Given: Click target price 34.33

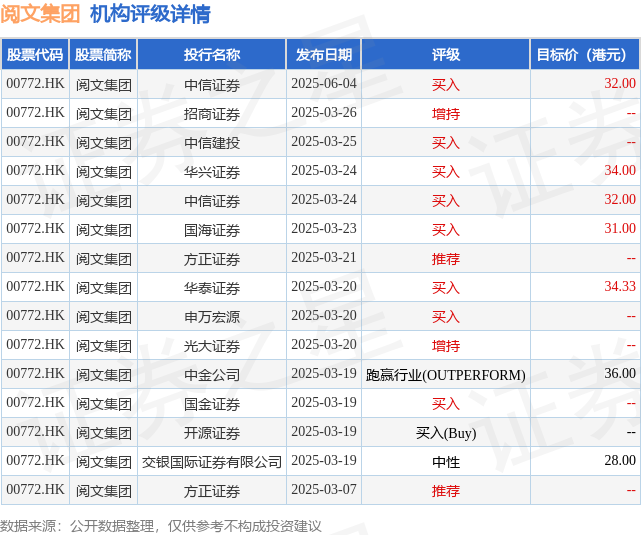Looking at the screenshot, I should point(620,287).
